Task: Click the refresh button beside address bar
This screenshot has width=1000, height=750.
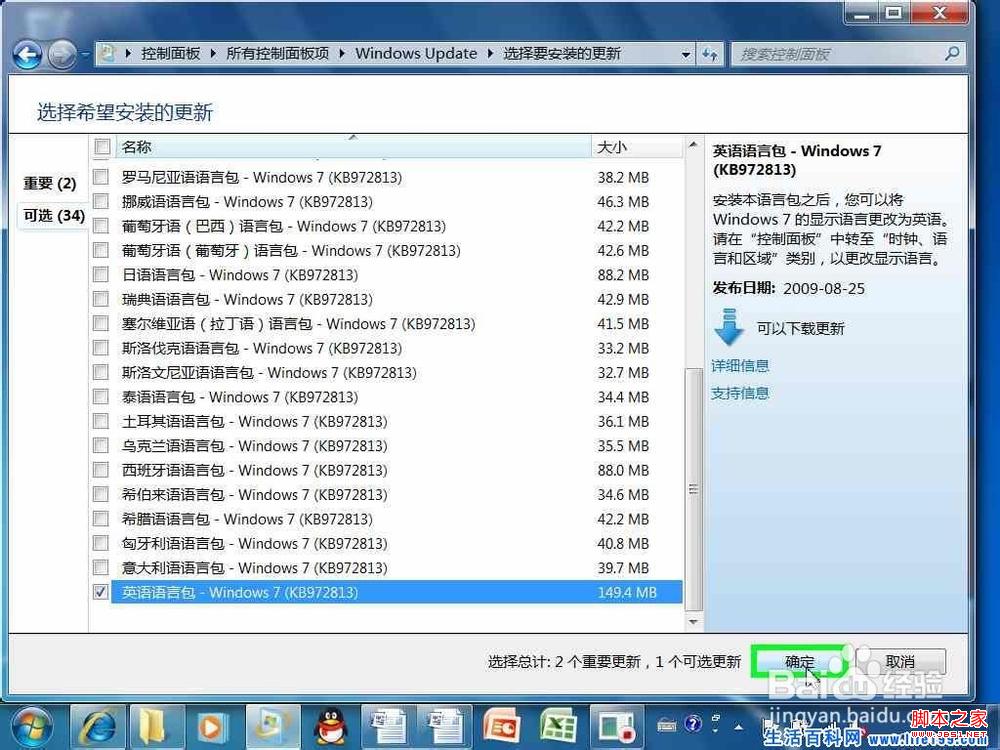Action: pyautogui.click(x=710, y=54)
